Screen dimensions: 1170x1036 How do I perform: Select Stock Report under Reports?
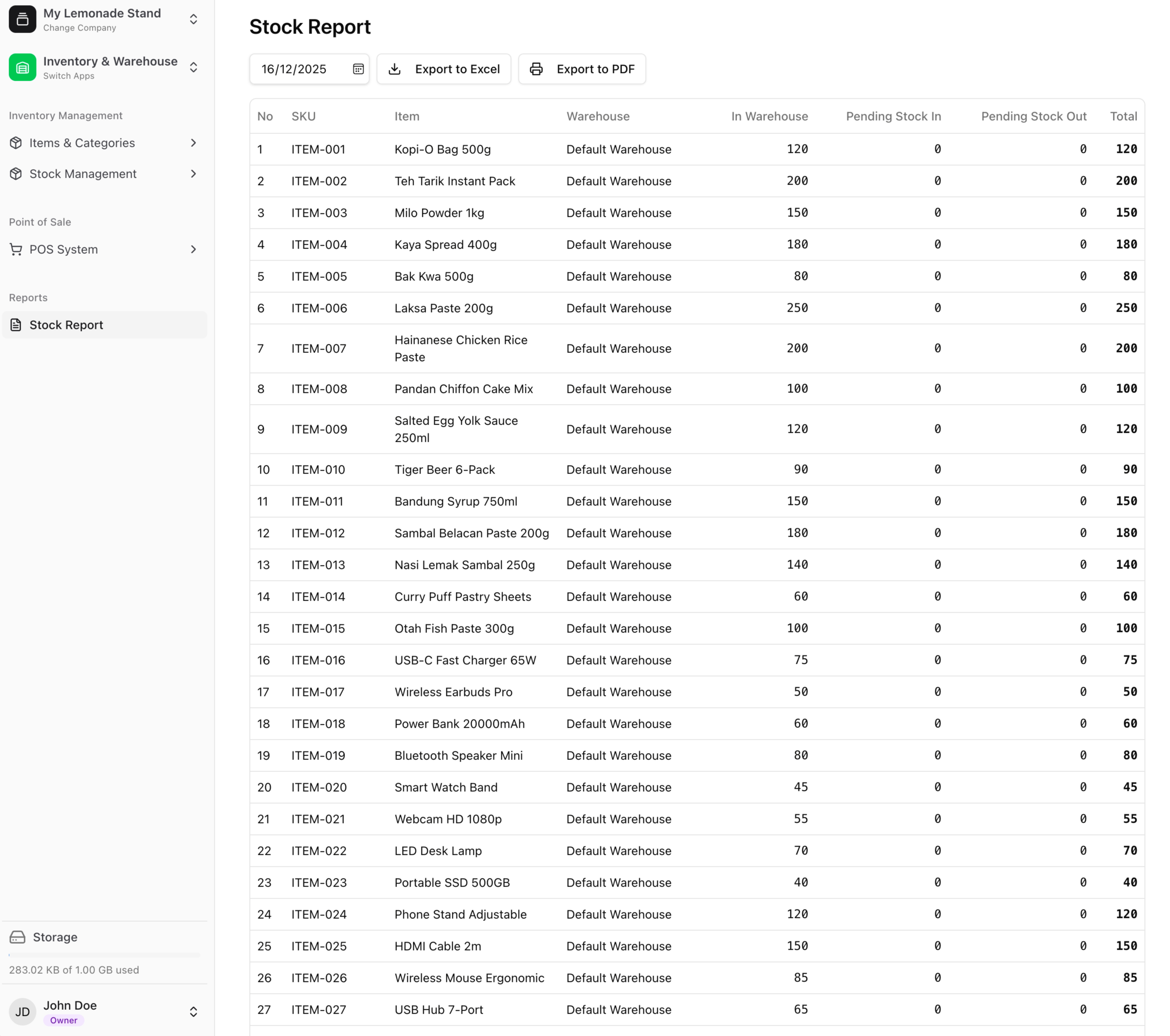click(67, 324)
